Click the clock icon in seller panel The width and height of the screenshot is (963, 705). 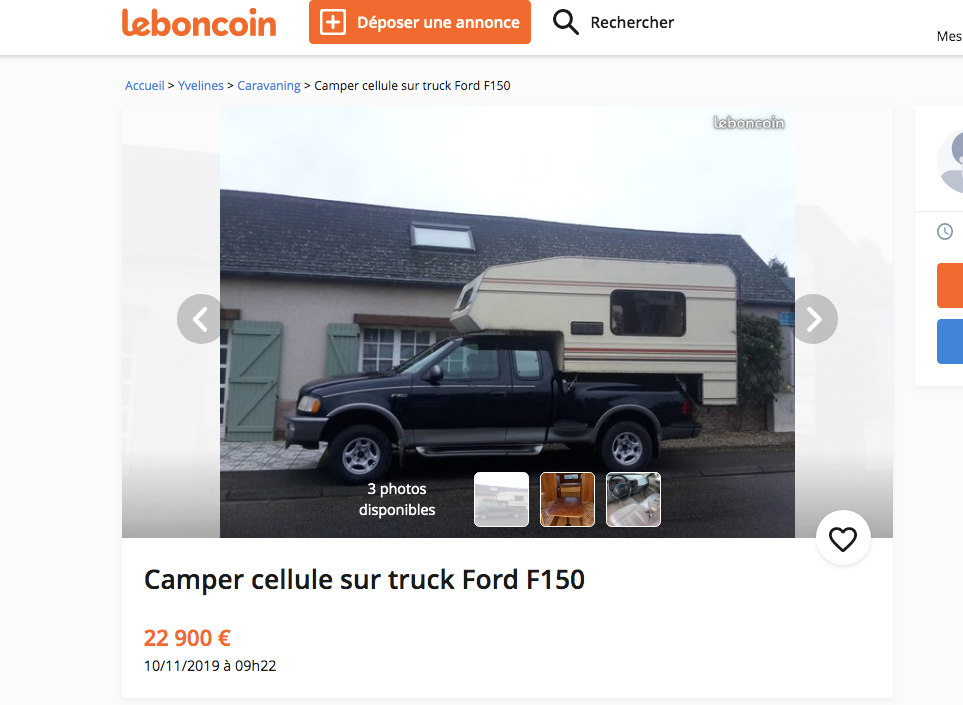(x=945, y=232)
